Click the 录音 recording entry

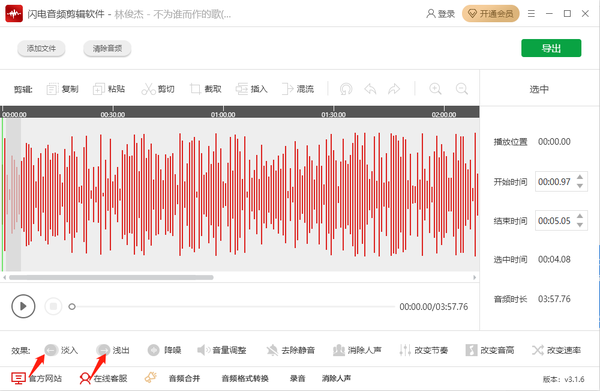coord(297,378)
